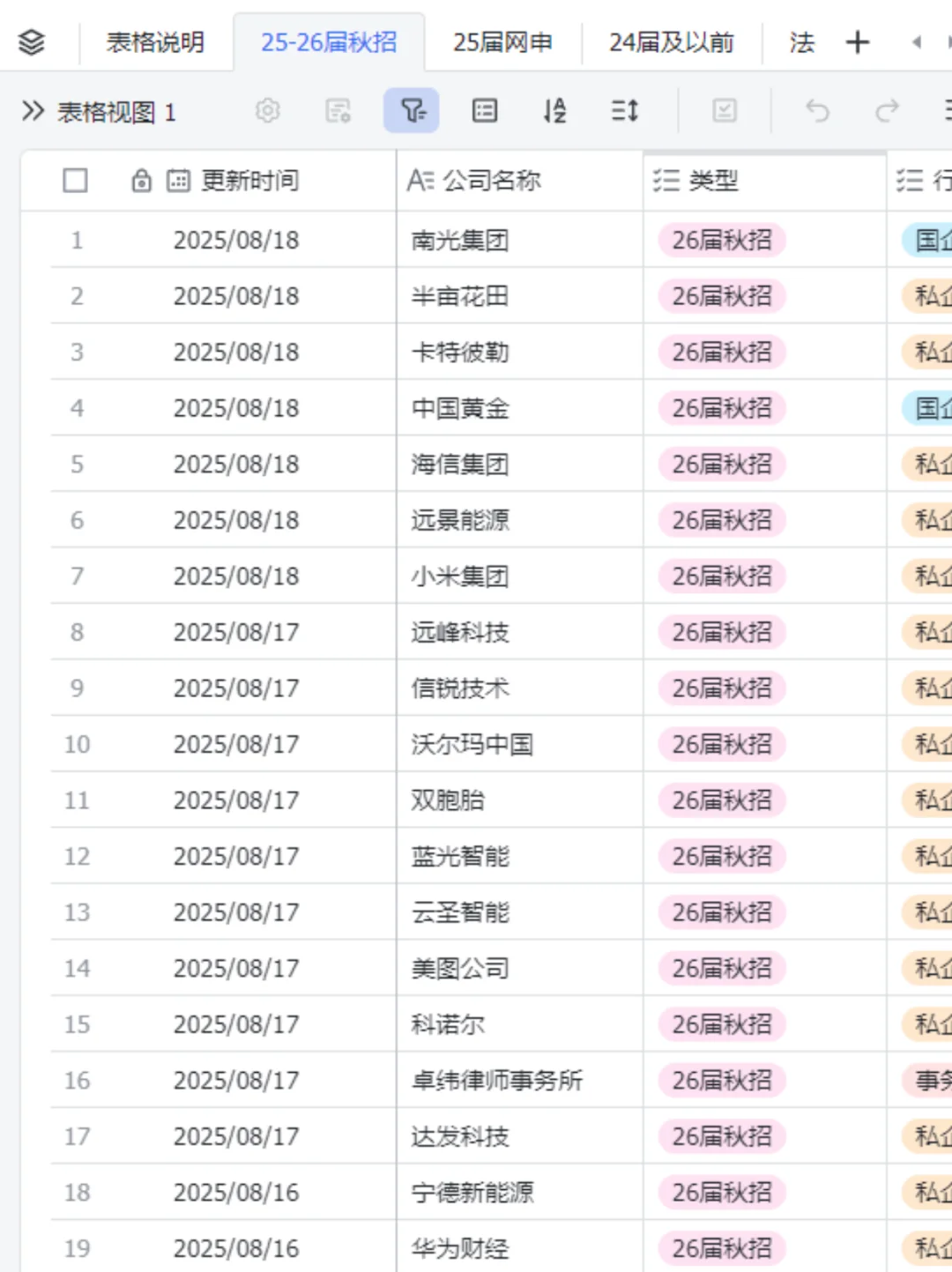Click list icon in 类型 header
The image size is (952, 1272).
666,181
